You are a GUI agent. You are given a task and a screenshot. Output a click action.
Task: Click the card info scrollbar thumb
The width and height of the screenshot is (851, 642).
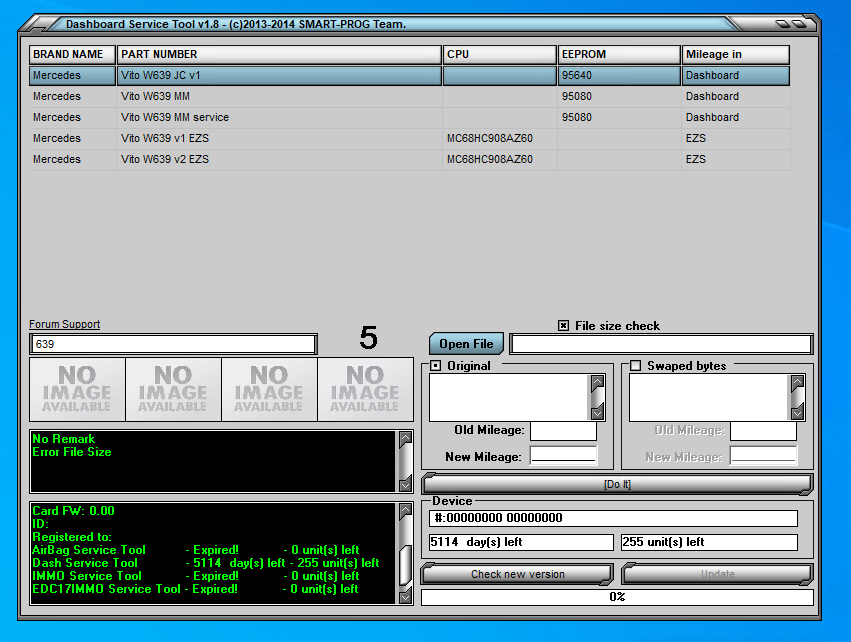coord(405,566)
